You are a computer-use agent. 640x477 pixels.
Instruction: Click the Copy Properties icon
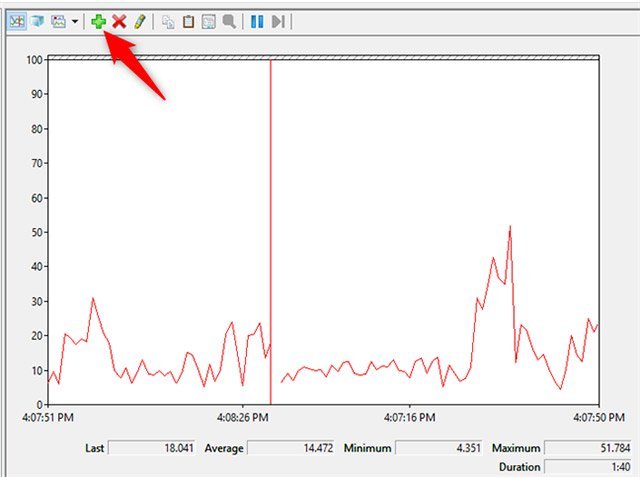tap(168, 20)
